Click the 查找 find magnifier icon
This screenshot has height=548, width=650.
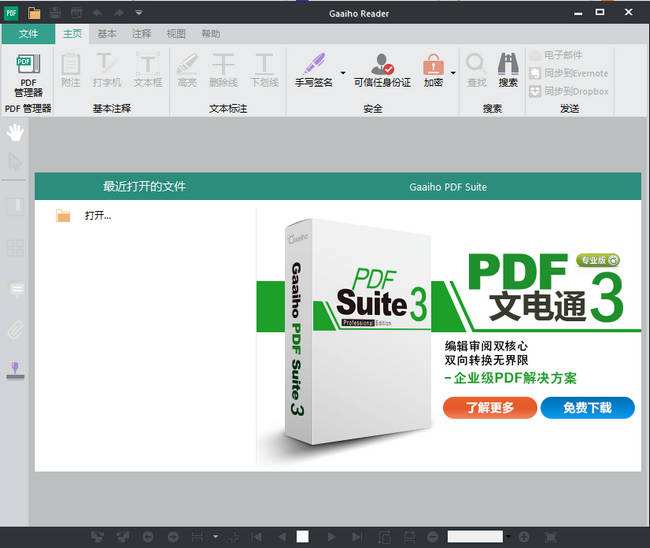[x=476, y=63]
